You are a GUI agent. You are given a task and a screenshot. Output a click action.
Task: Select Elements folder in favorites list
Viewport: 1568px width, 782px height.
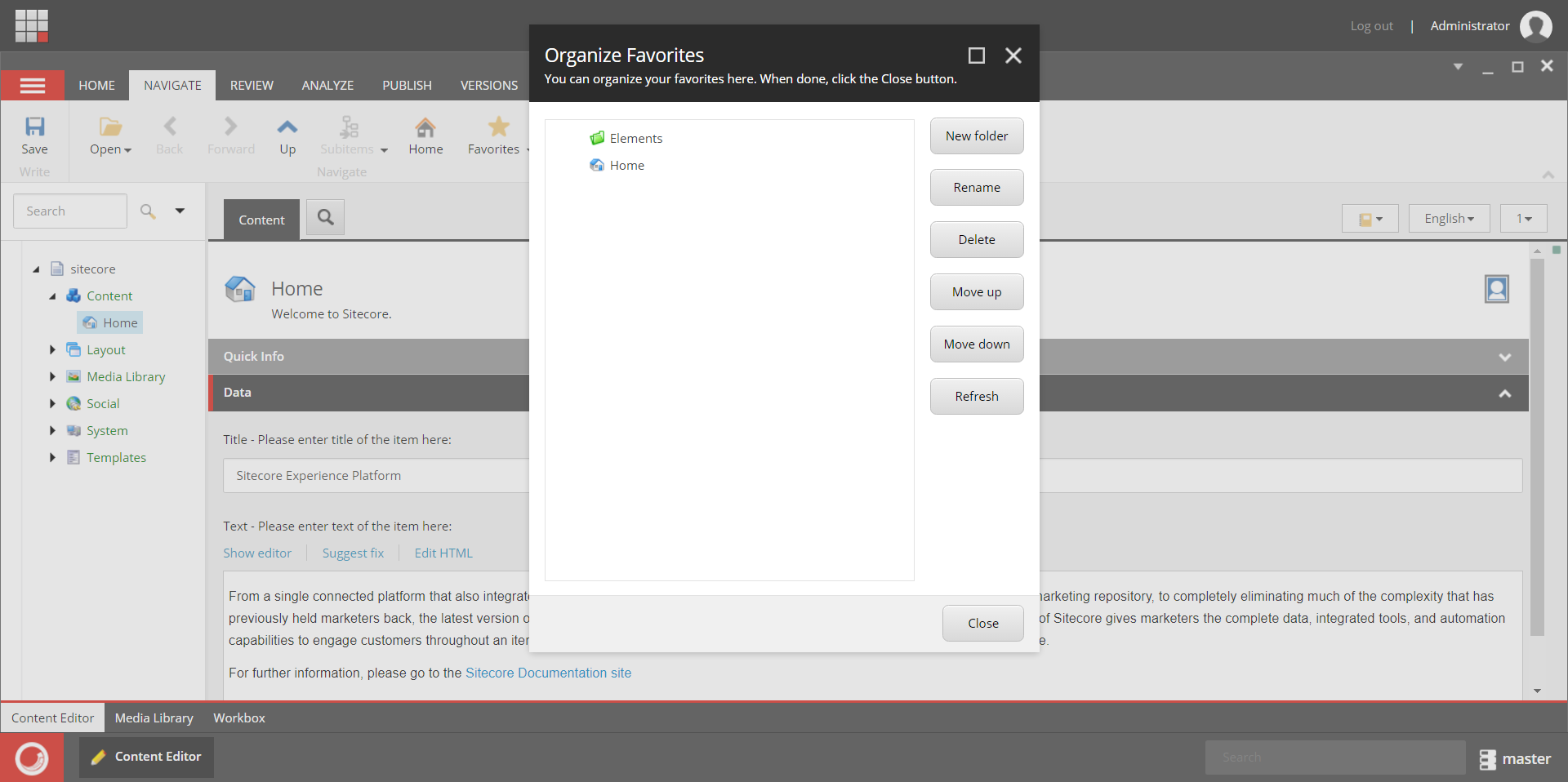pyautogui.click(x=626, y=139)
